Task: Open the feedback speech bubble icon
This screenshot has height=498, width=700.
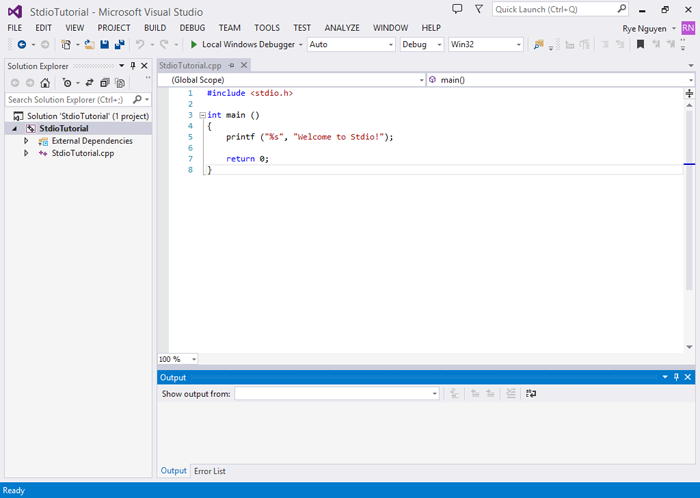Action: pyautogui.click(x=457, y=9)
